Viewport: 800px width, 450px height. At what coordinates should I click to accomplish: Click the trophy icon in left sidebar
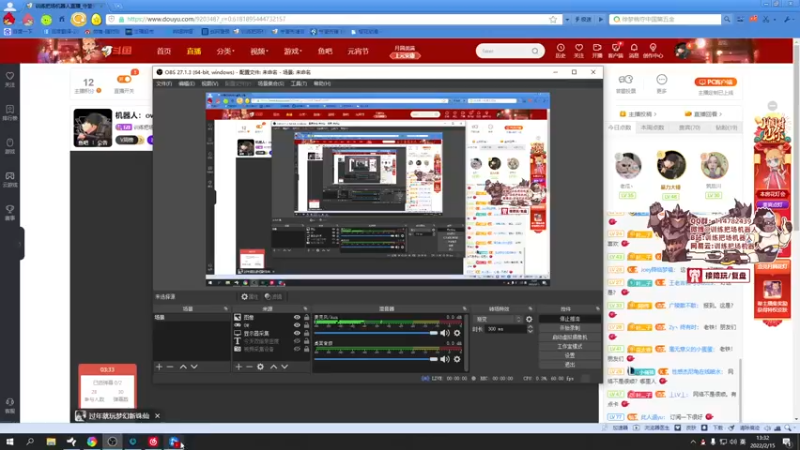[10, 212]
